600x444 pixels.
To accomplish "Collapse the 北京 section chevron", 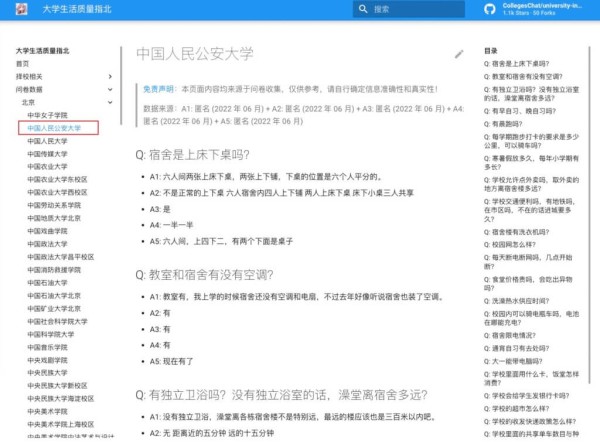I will pos(110,102).
